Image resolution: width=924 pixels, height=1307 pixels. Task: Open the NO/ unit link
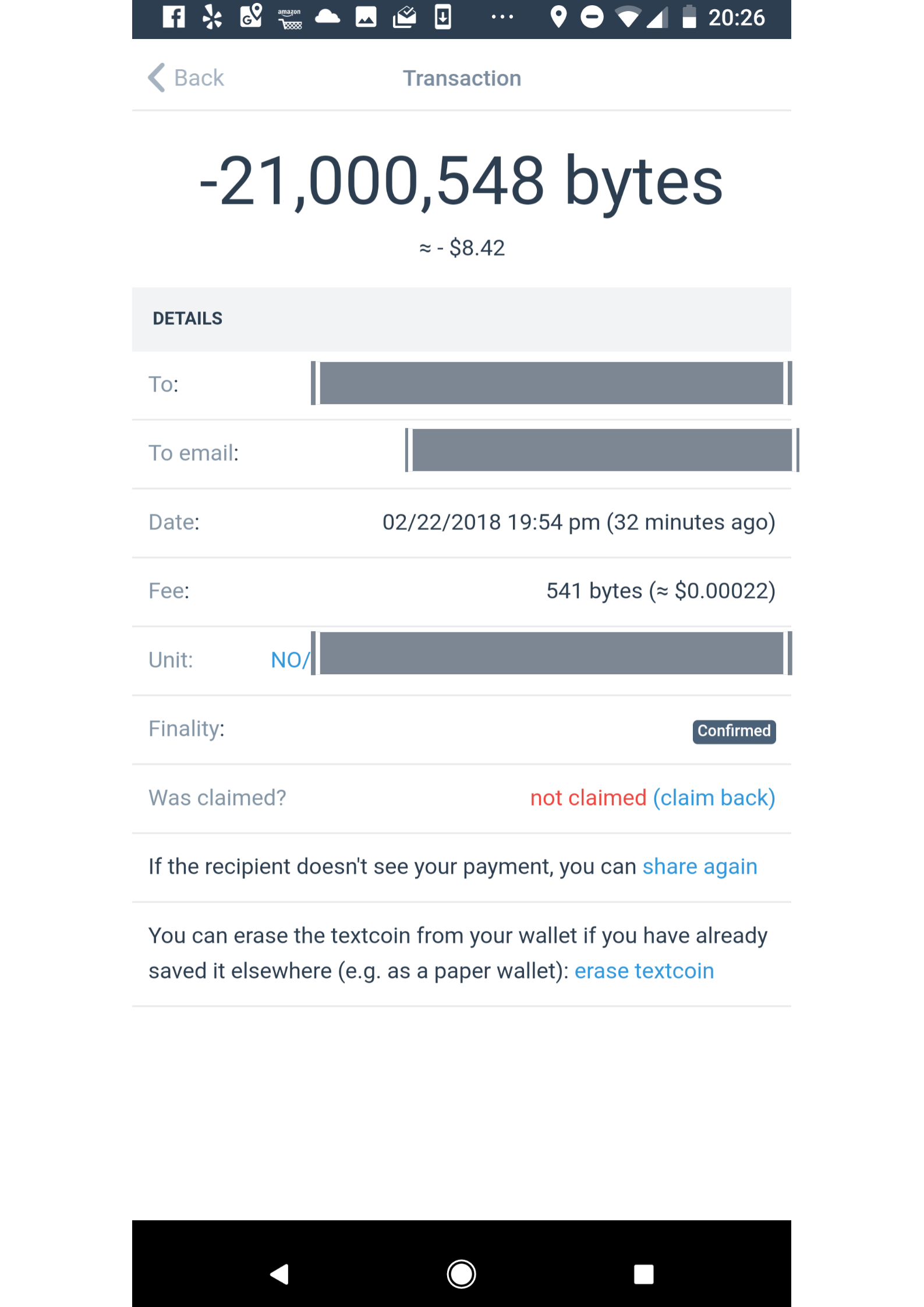click(290, 660)
